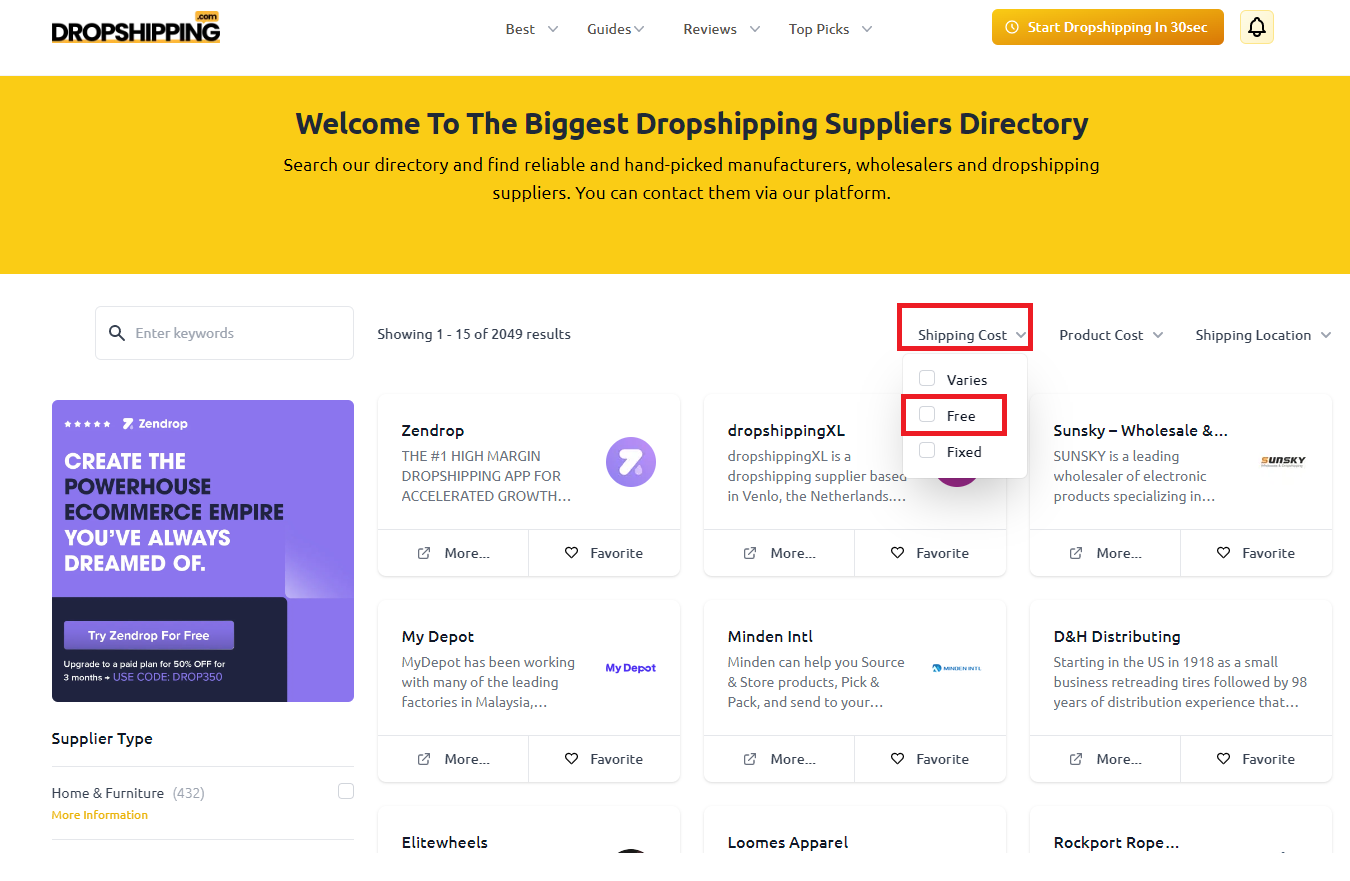Focus the Enter keywords search field
The height and width of the screenshot is (881, 1350).
pyautogui.click(x=224, y=333)
